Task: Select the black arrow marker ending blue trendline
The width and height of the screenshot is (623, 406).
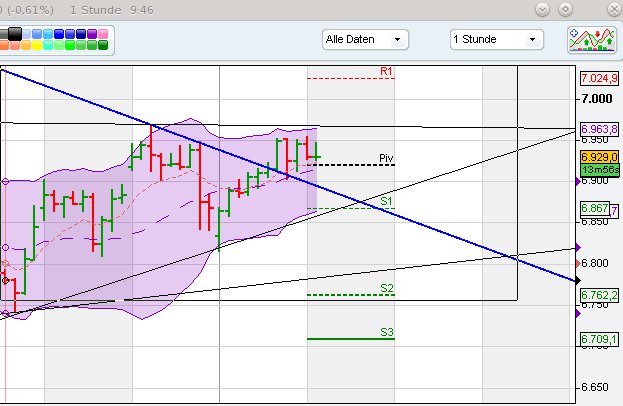Action: point(578,281)
